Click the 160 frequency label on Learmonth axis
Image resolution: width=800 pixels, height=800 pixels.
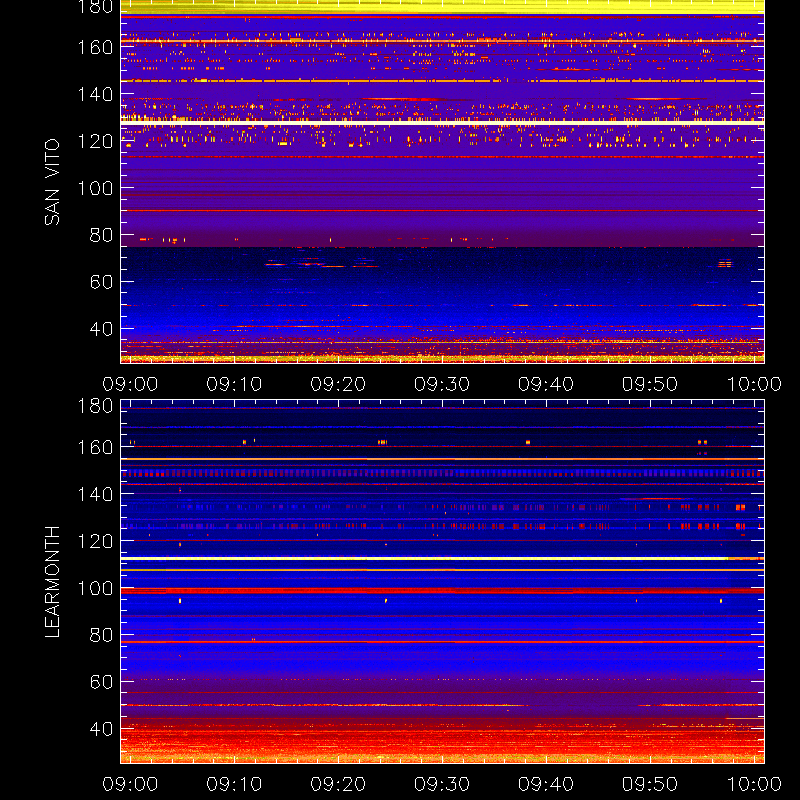(x=95, y=447)
